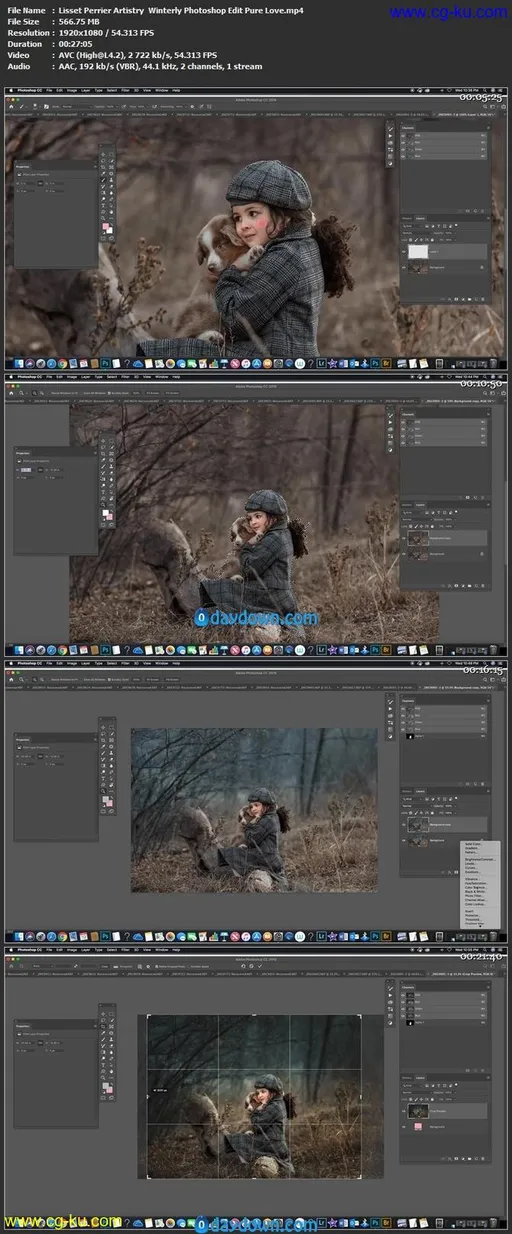Click Properties panel tab in 00:21:40 frame
This screenshot has height=1234, width=512.
pyautogui.click(x=22, y=1026)
